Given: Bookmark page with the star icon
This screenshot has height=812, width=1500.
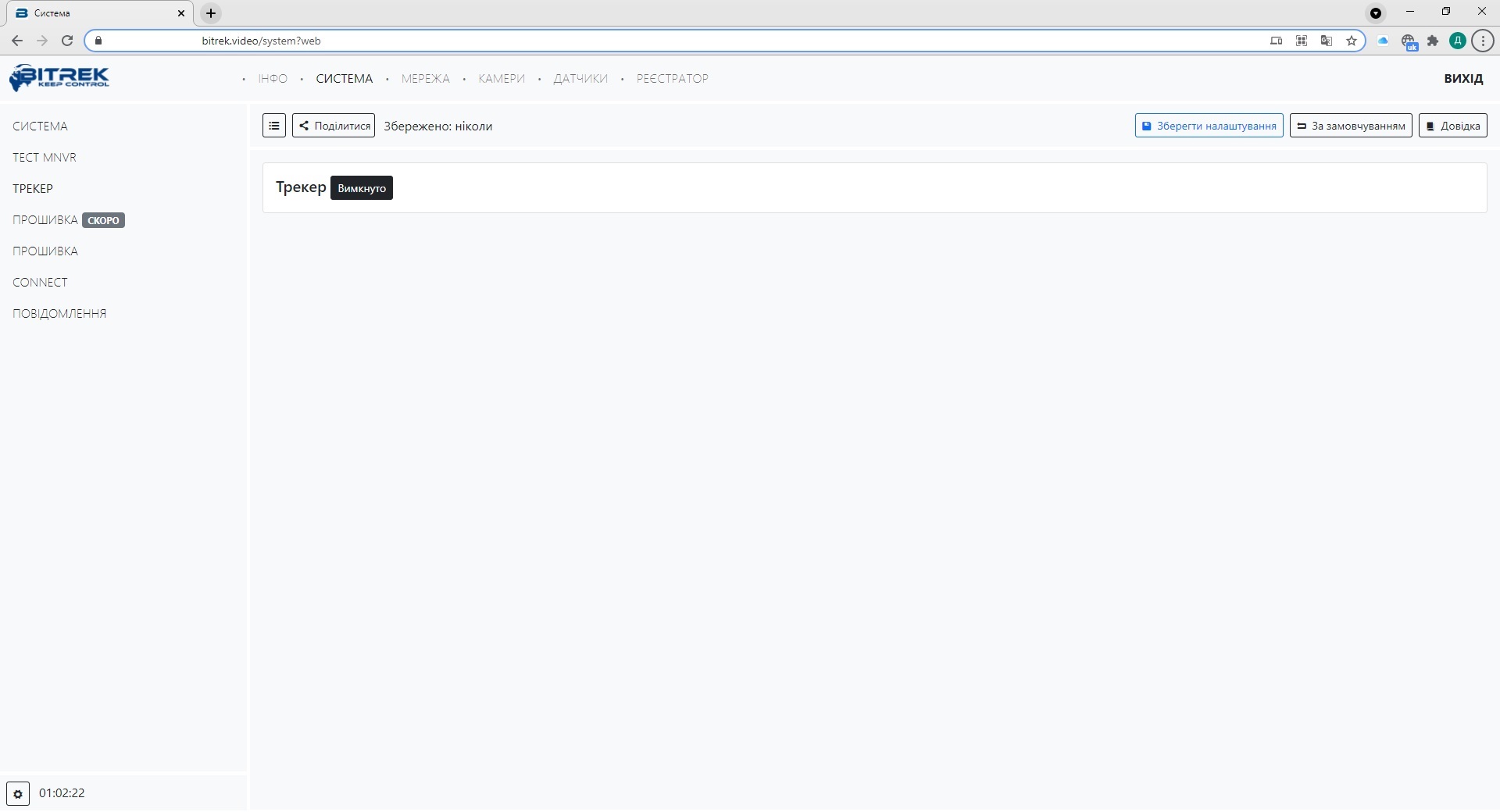Looking at the screenshot, I should click(x=1352, y=41).
